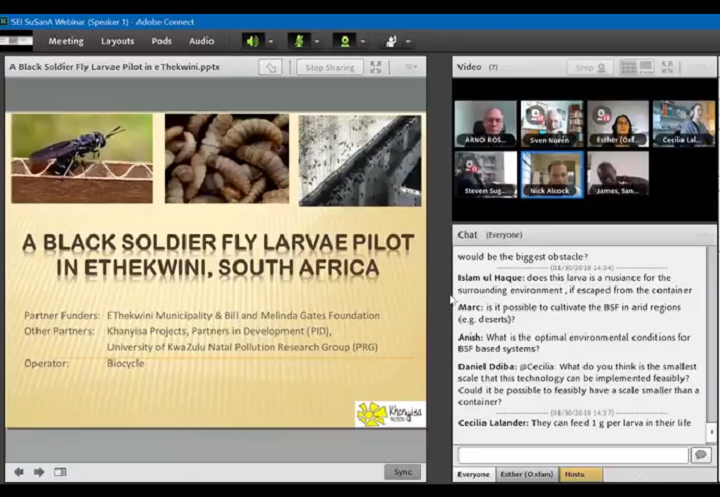Select the pointer tool in Share pod

tap(270, 67)
